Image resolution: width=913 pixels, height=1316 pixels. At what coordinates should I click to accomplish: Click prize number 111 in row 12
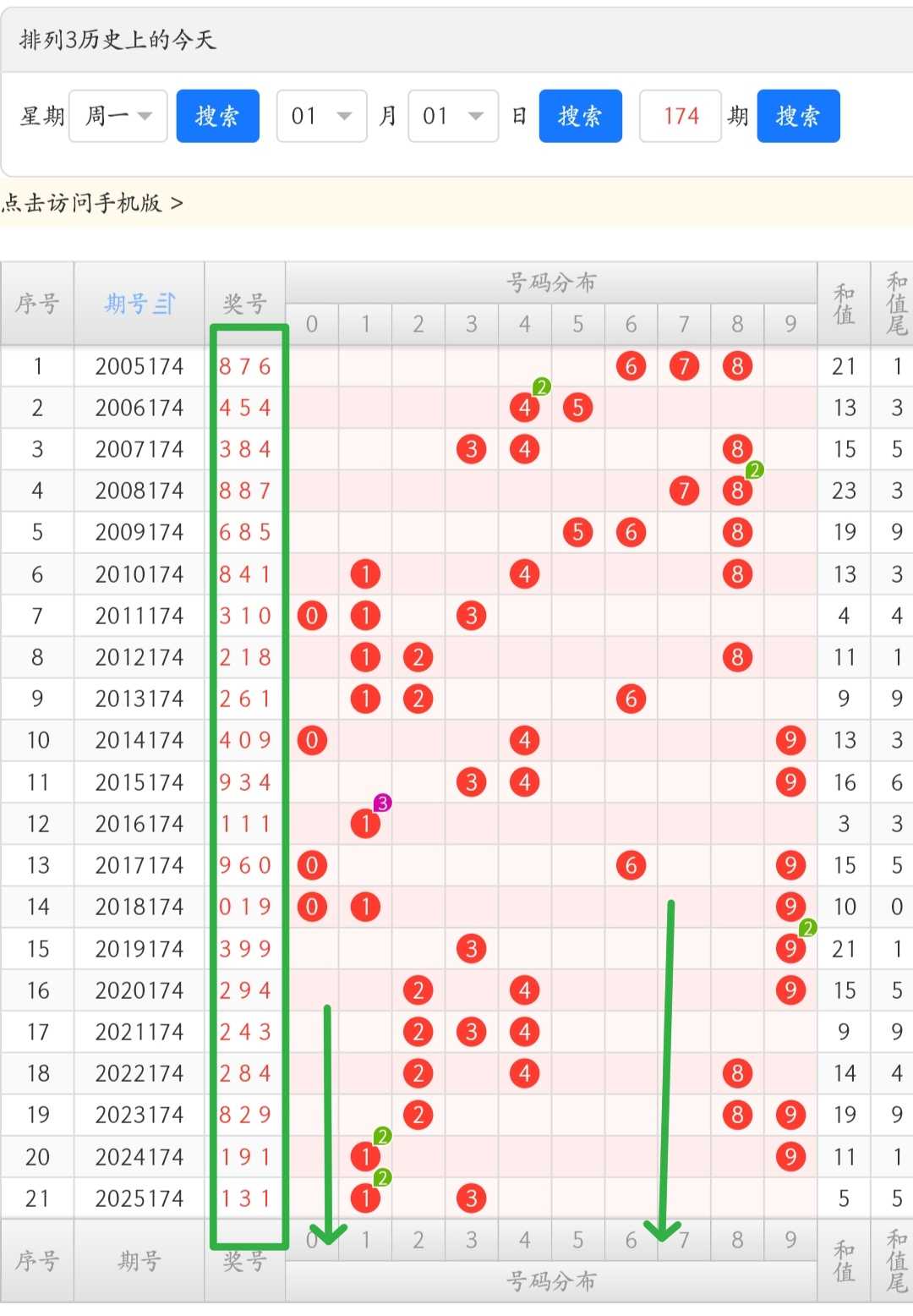point(245,824)
